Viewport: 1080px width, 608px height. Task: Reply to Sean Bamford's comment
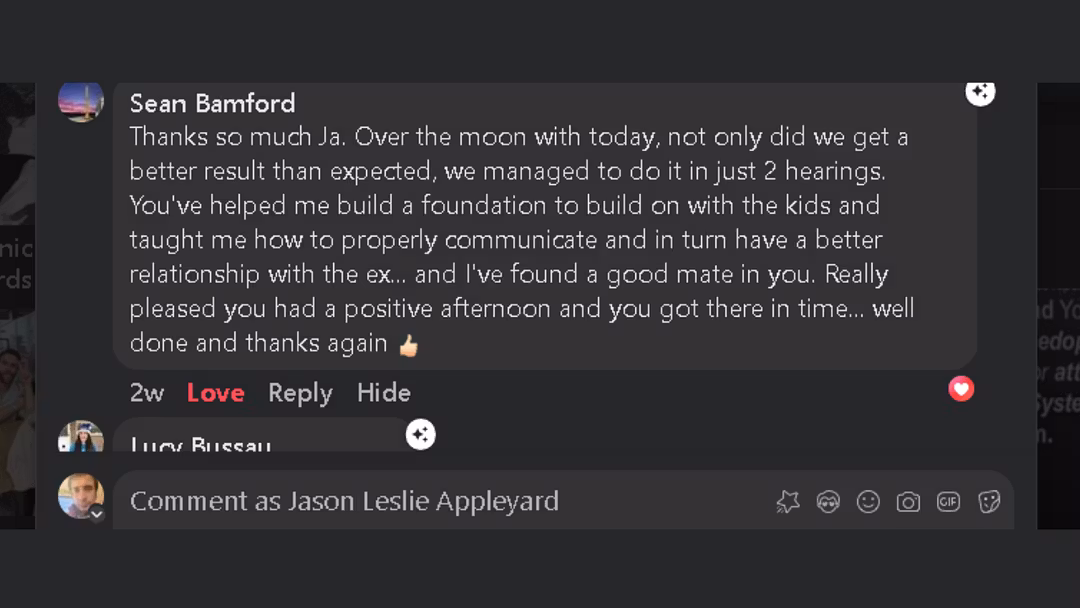tap(300, 393)
